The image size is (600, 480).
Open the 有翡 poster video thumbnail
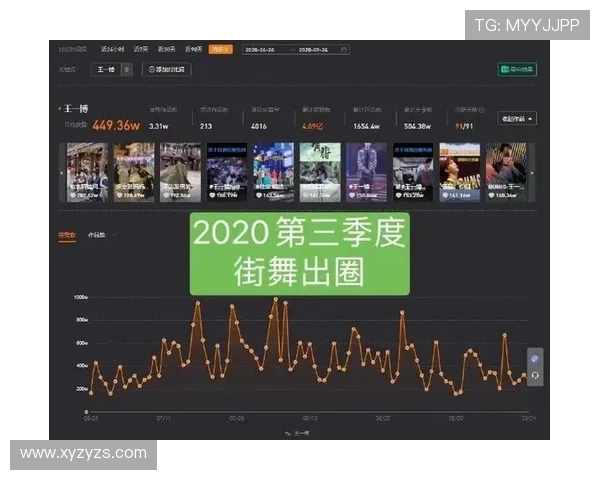320,173
